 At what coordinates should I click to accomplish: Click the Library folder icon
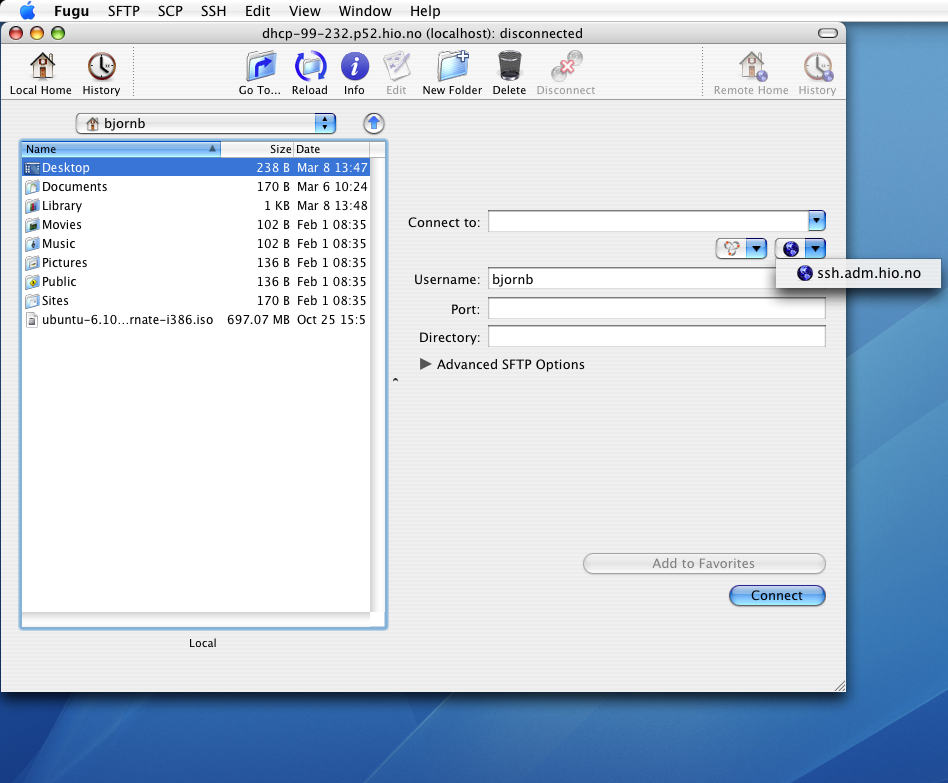pyautogui.click(x=32, y=206)
